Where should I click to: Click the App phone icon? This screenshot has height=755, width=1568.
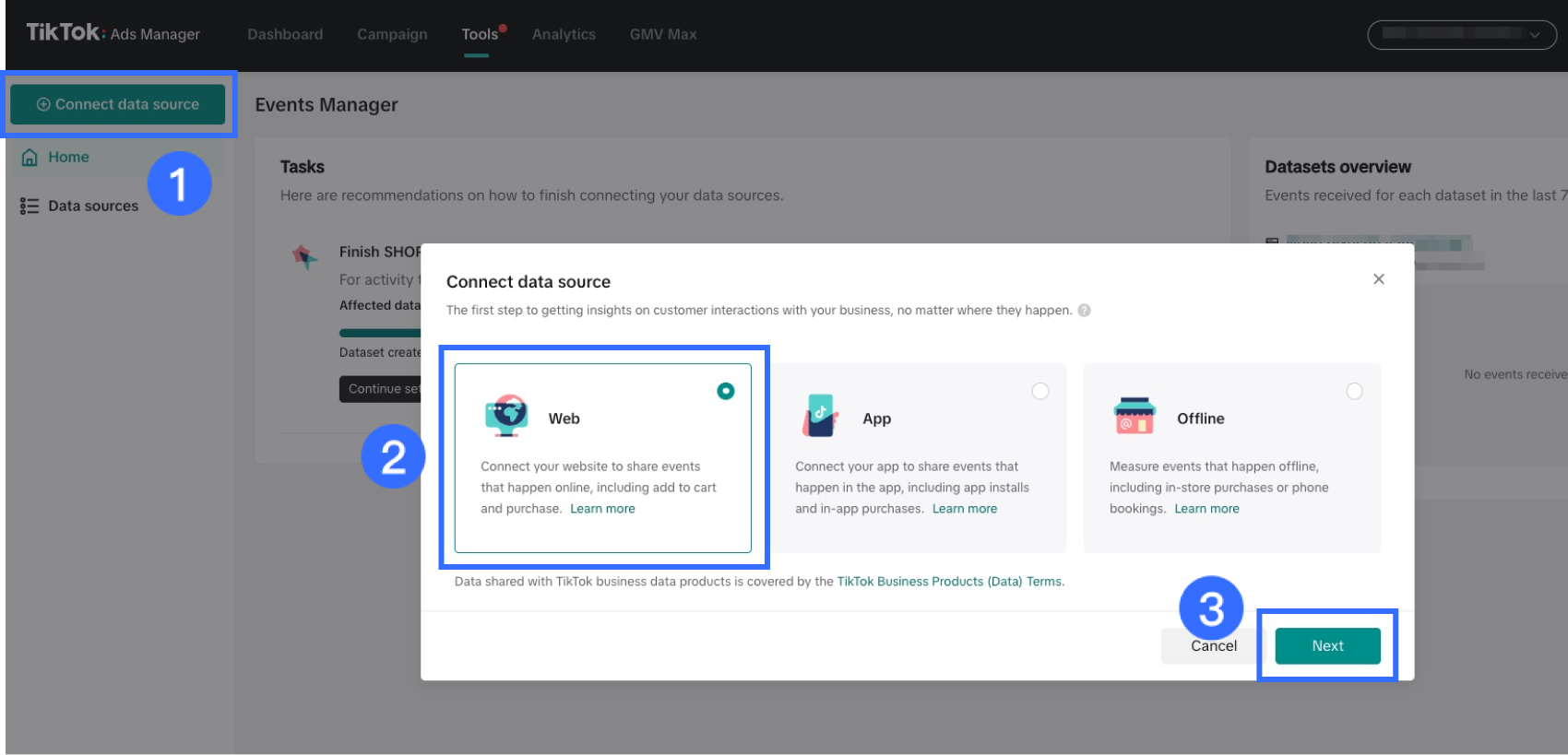pyautogui.click(x=820, y=416)
